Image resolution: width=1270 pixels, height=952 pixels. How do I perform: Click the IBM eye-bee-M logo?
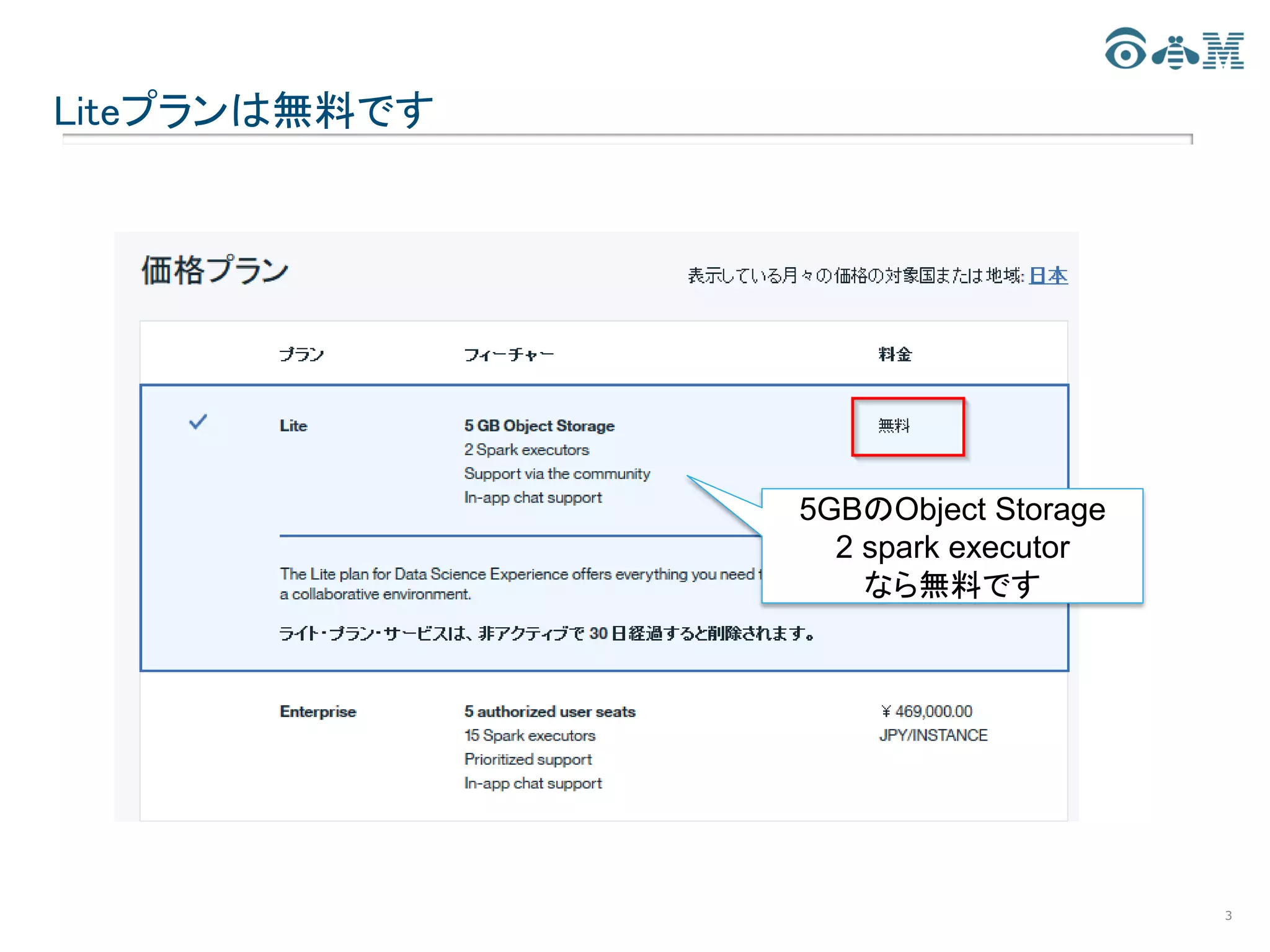1175,49
